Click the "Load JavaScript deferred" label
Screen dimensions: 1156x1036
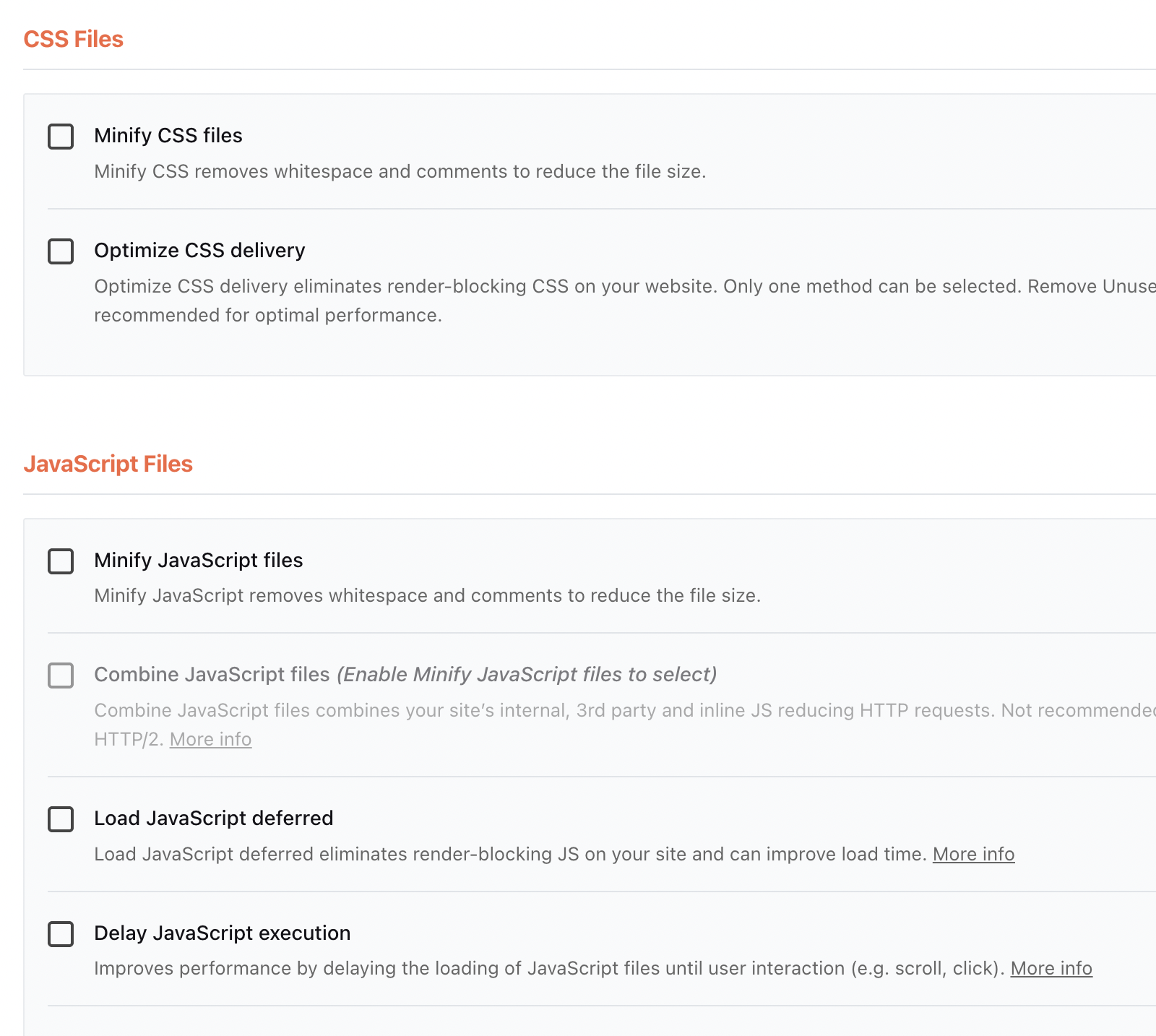pyautogui.click(x=214, y=819)
